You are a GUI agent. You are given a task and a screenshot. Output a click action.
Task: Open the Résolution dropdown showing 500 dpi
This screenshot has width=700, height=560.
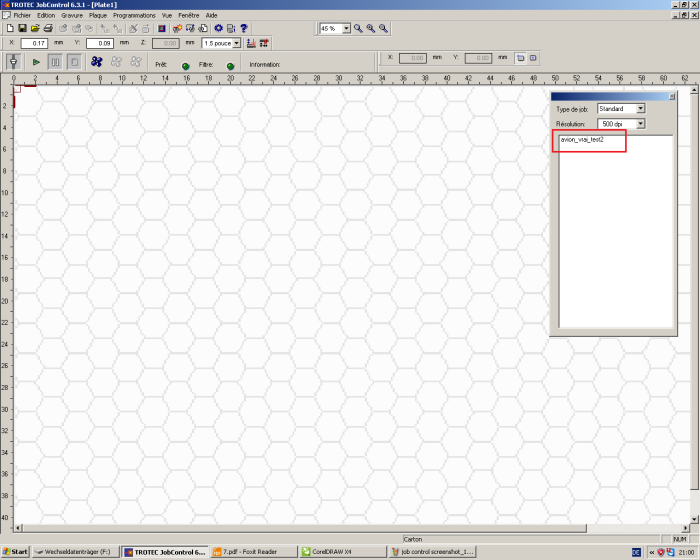(641, 124)
